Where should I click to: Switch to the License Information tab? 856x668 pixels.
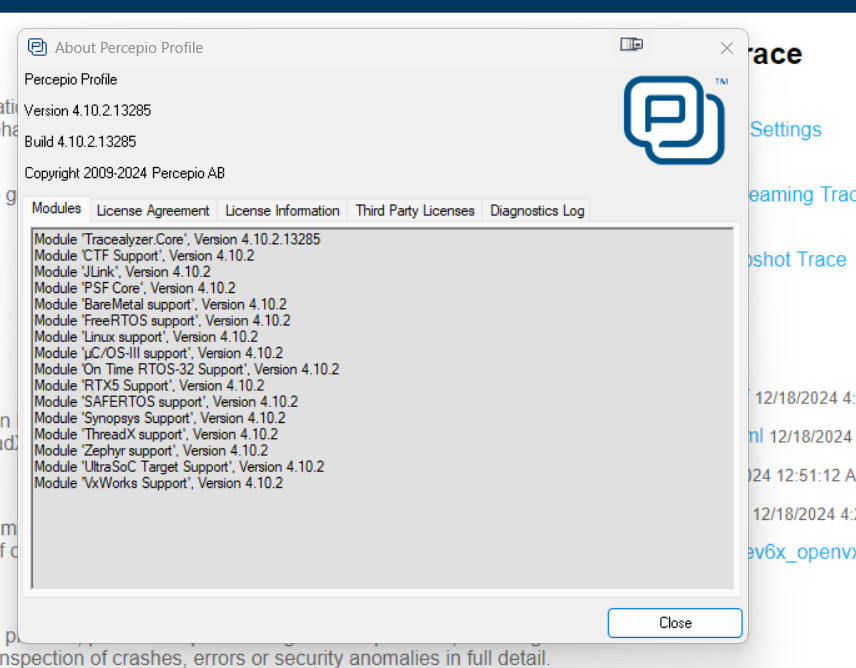(x=282, y=211)
